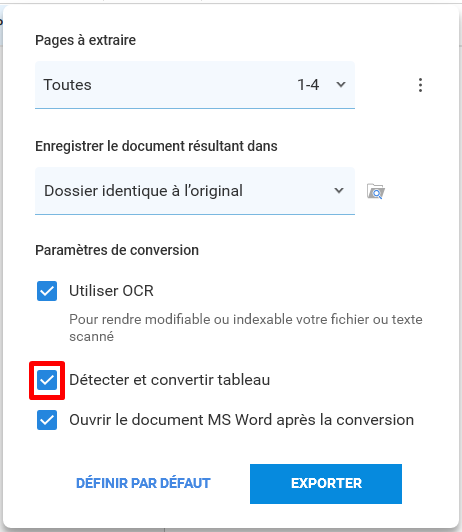Viewport: 462px width, 532px height.
Task: Select the Toutes text in pages field
Action: click(68, 85)
